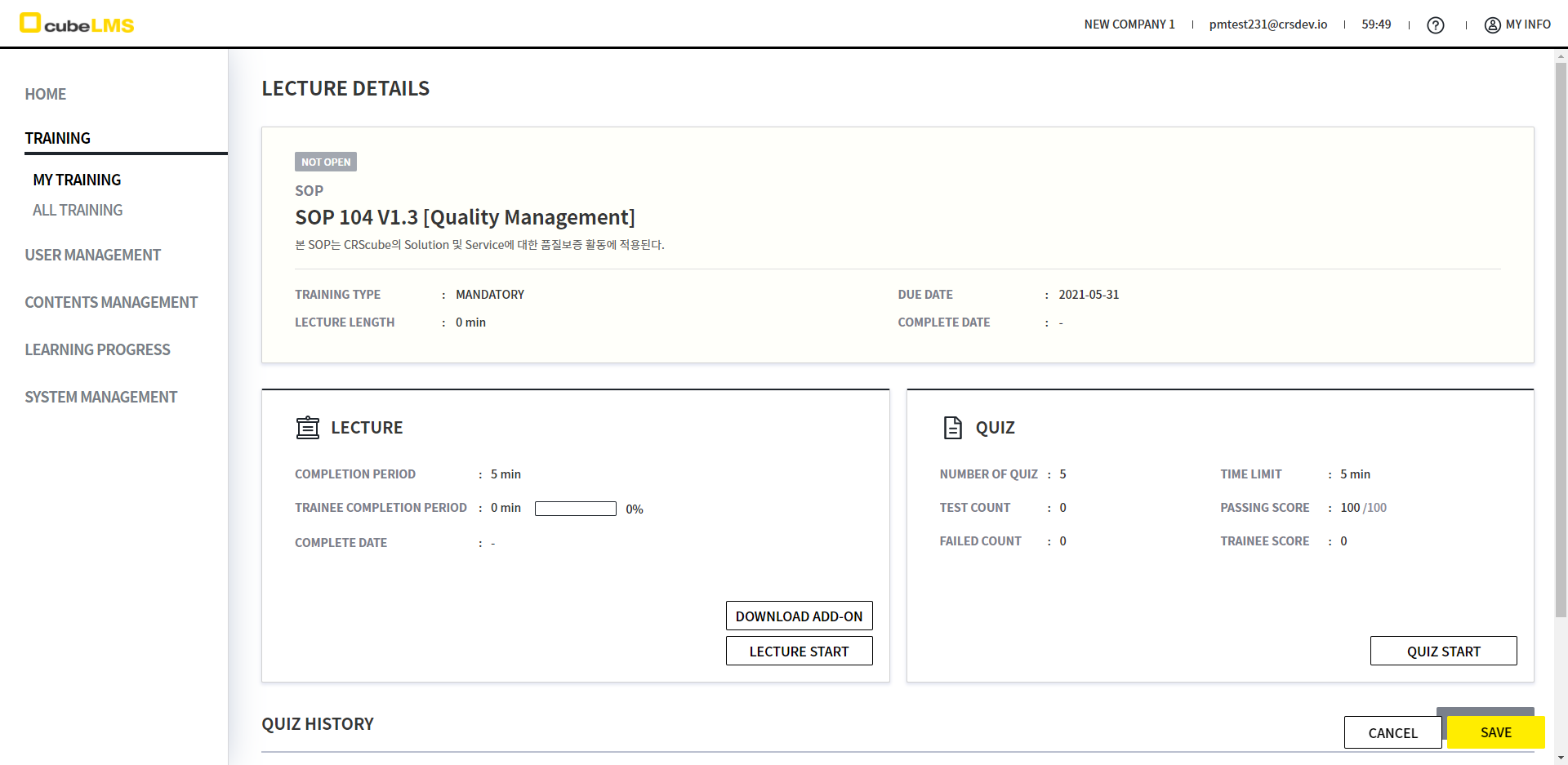
Task: Click the yellow SAVE button
Action: (1495, 732)
